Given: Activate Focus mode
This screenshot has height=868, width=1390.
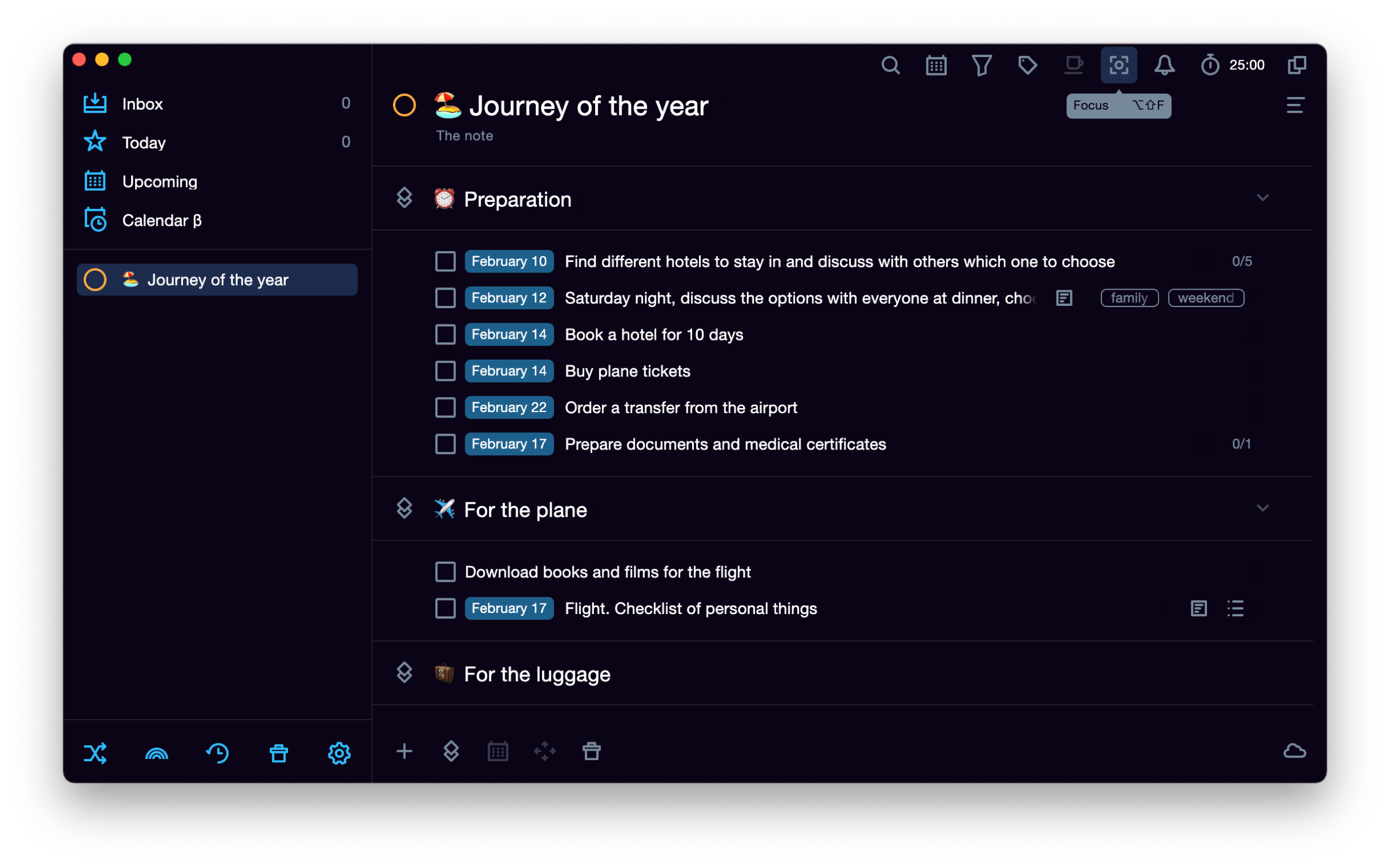Looking at the screenshot, I should pos(1119,65).
